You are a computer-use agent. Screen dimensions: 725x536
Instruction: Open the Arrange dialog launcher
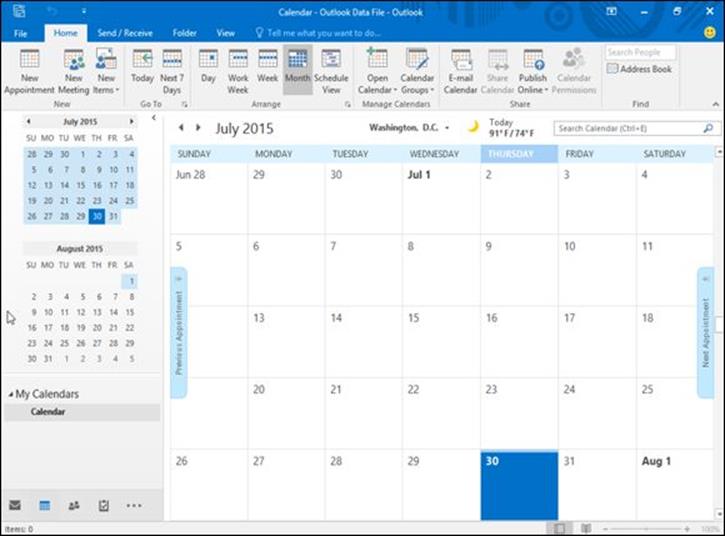point(347,105)
